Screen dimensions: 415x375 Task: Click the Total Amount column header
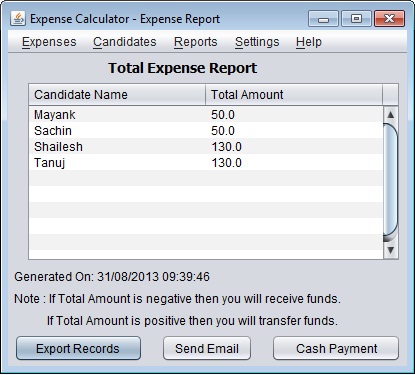[294, 95]
